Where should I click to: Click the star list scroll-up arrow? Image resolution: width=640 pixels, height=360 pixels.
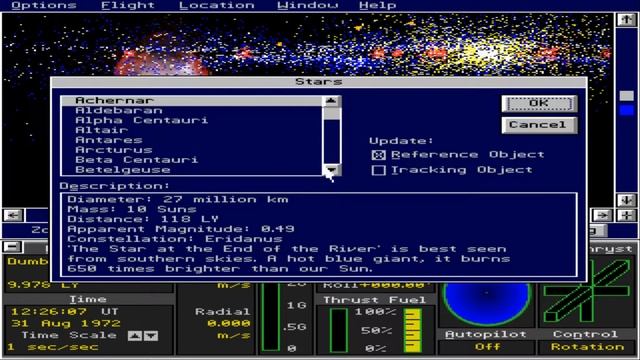(331, 101)
